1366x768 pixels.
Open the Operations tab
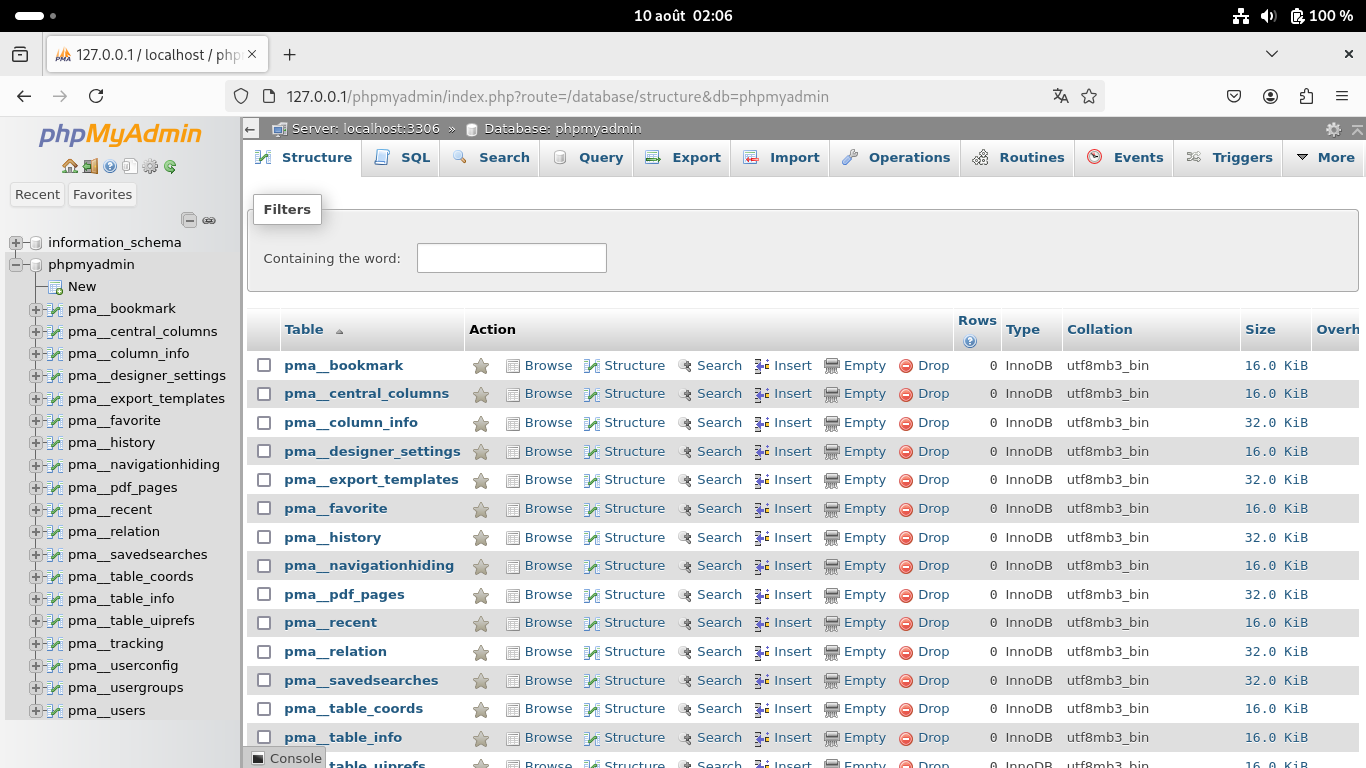(x=895, y=157)
